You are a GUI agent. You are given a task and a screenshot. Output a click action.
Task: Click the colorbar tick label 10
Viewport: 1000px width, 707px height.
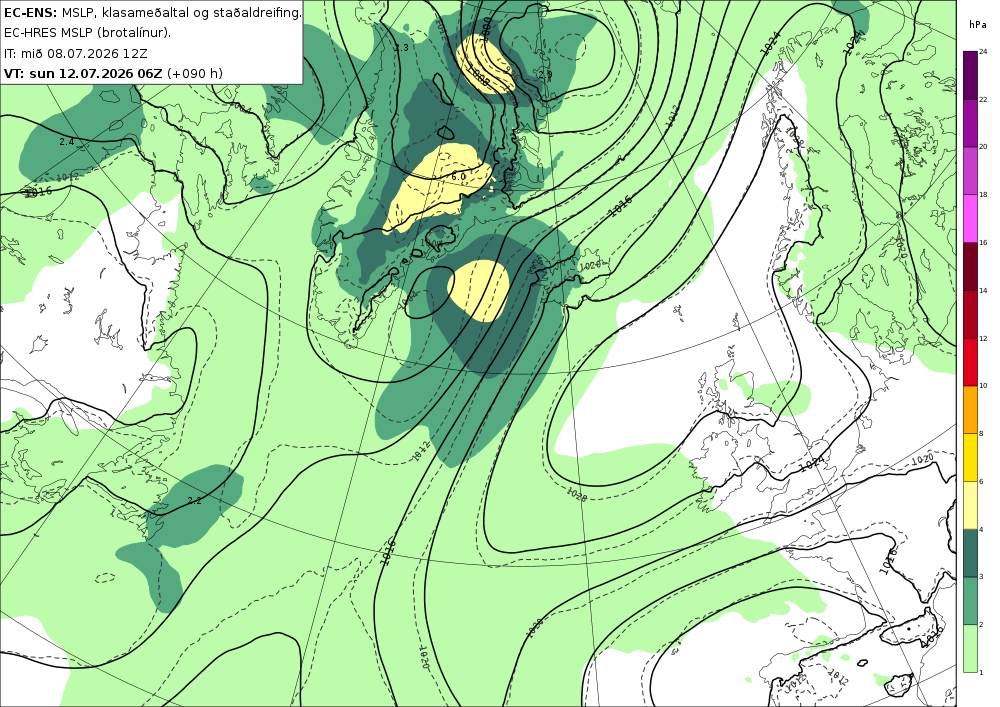pyautogui.click(x=983, y=386)
